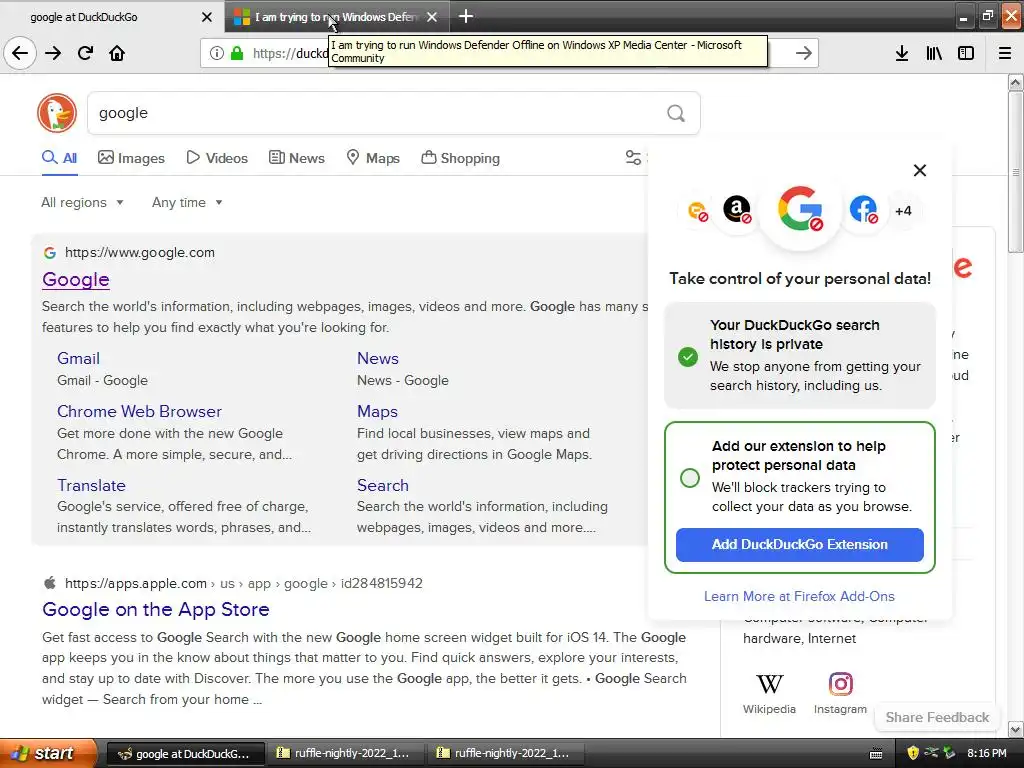This screenshot has height=768, width=1024.
Task: Click the security shield tray icon
Action: 913,753
